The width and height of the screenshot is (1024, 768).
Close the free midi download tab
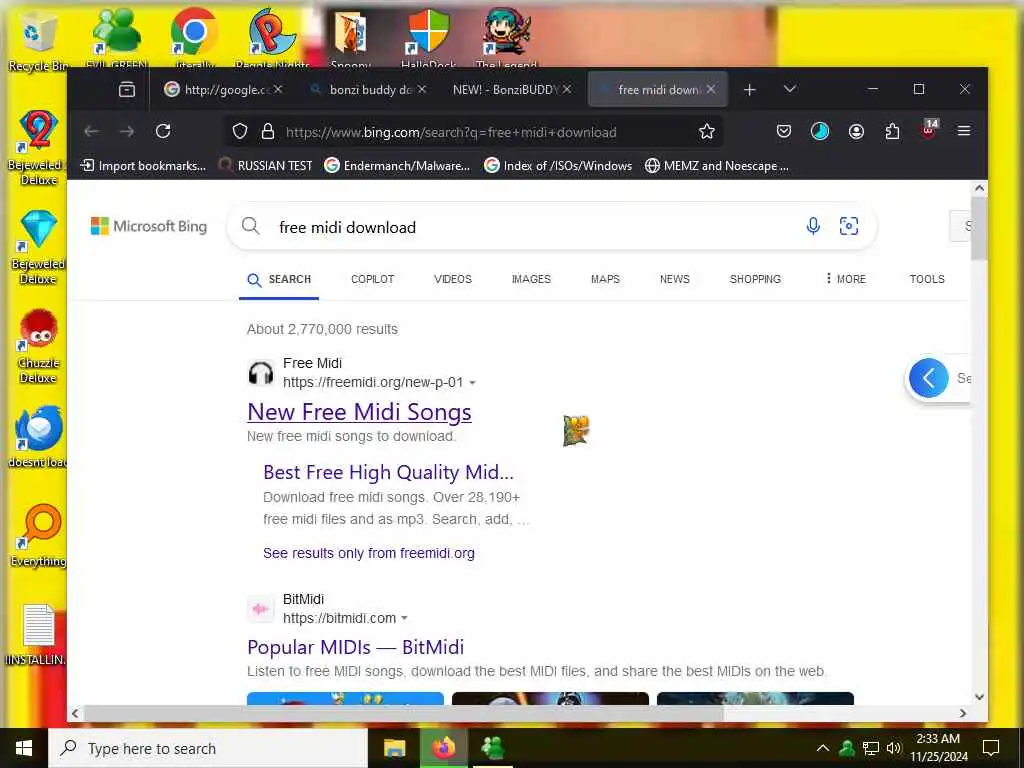[711, 89]
